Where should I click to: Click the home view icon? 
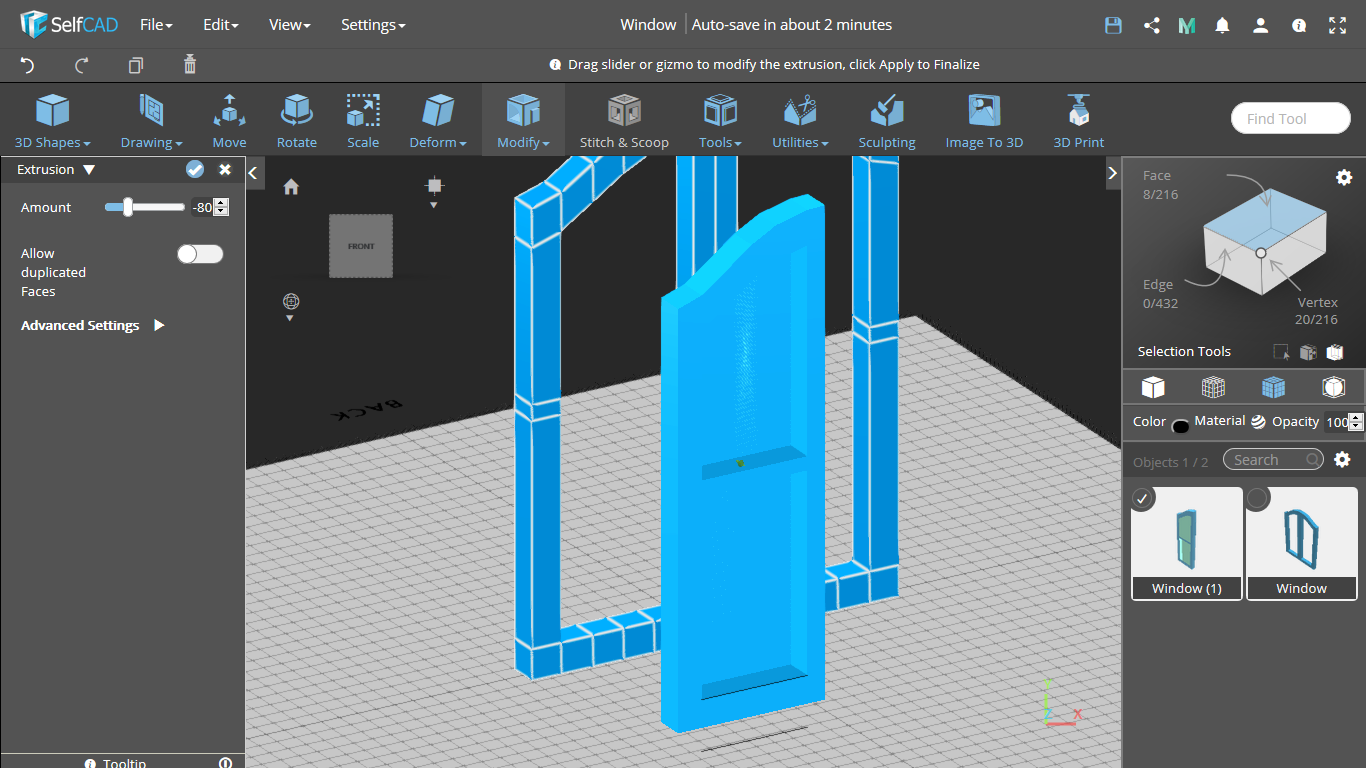coord(291,187)
